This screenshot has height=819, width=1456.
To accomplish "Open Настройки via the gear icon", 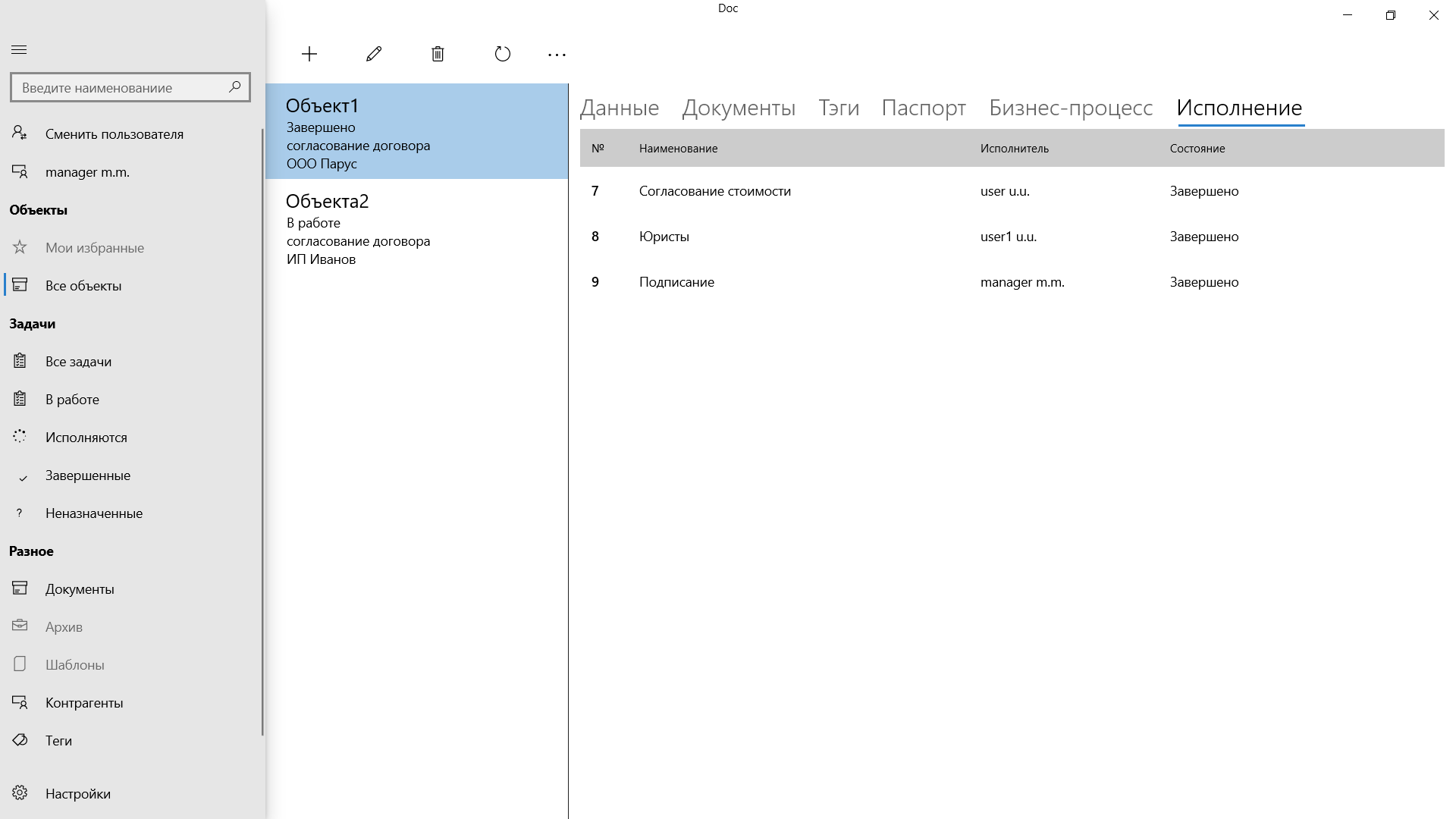I will [20, 793].
